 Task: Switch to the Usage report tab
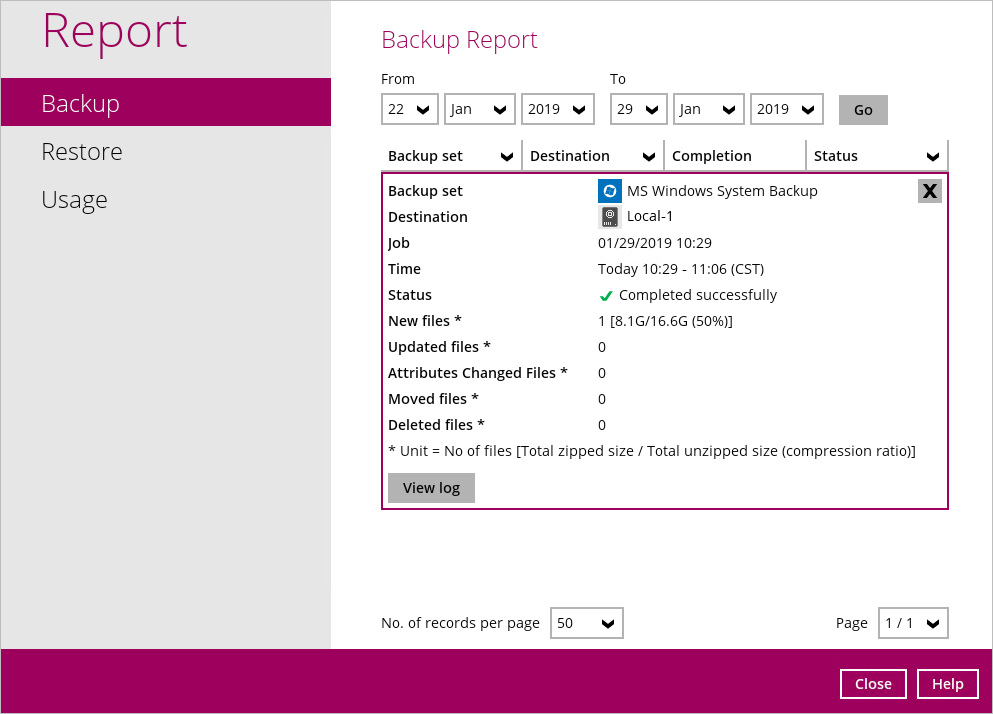tap(74, 200)
